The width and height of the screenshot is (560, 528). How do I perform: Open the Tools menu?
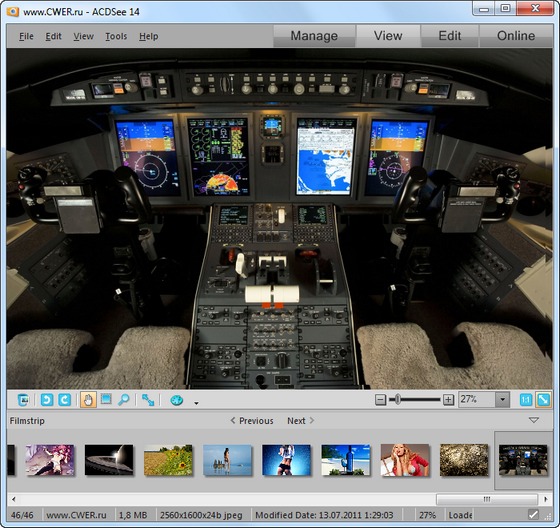click(x=116, y=36)
